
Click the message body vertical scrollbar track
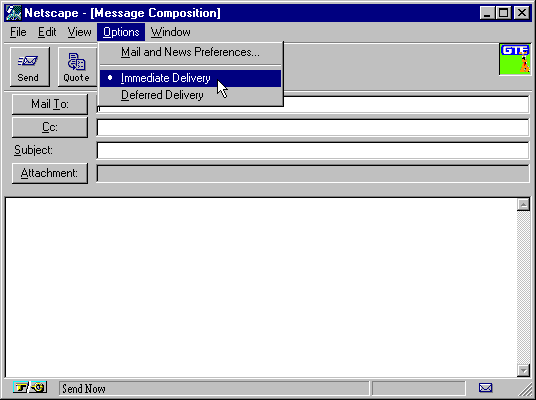pos(523,287)
